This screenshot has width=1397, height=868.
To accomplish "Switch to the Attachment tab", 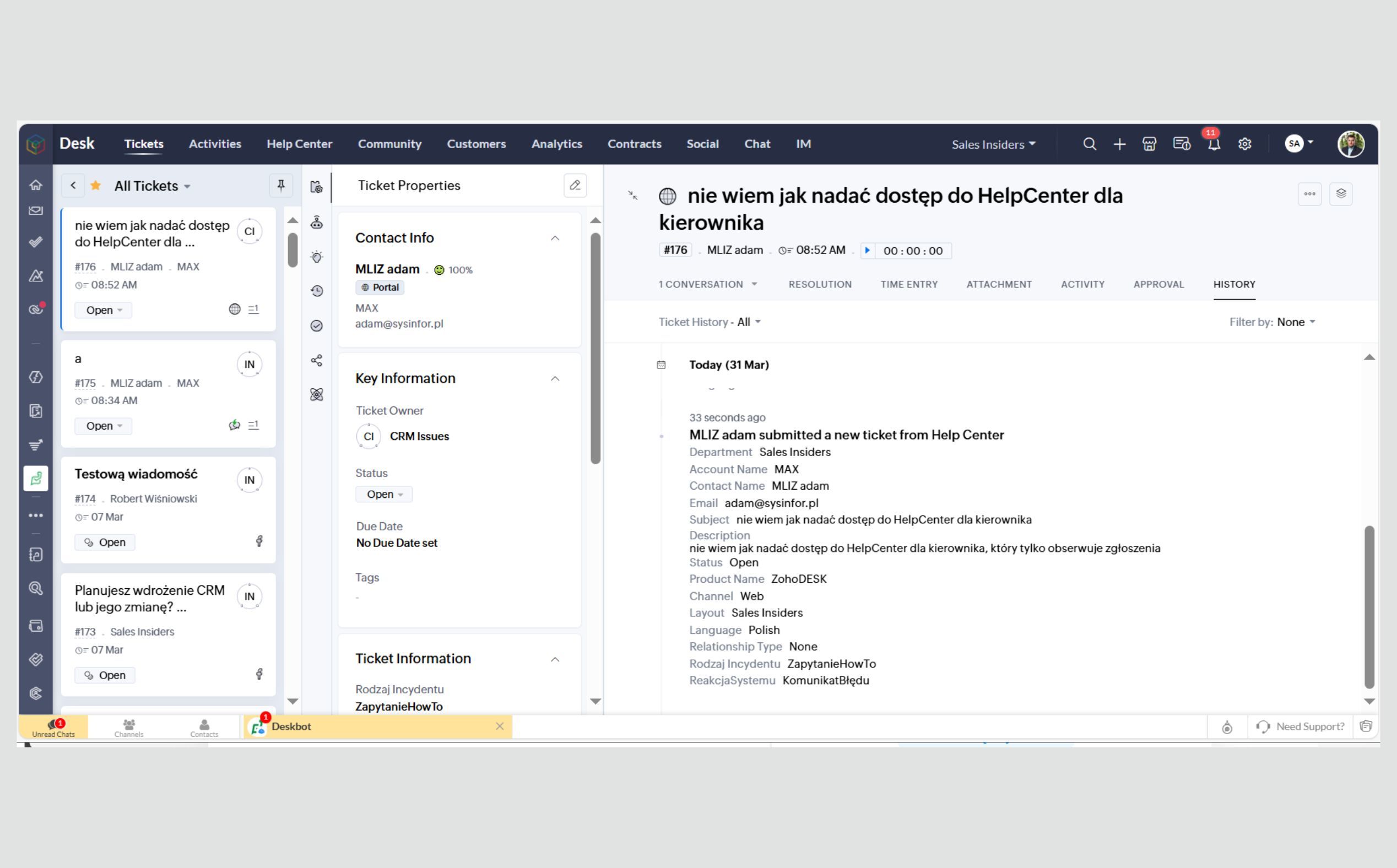I will point(999,284).
